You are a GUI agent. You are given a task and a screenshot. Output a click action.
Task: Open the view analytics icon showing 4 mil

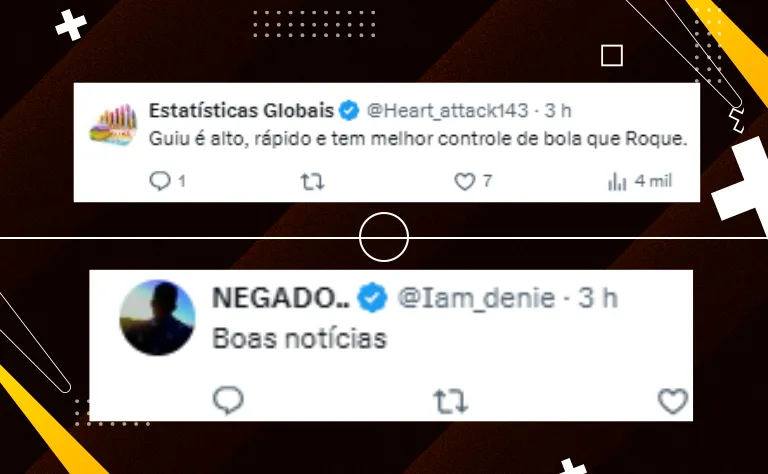coord(617,182)
